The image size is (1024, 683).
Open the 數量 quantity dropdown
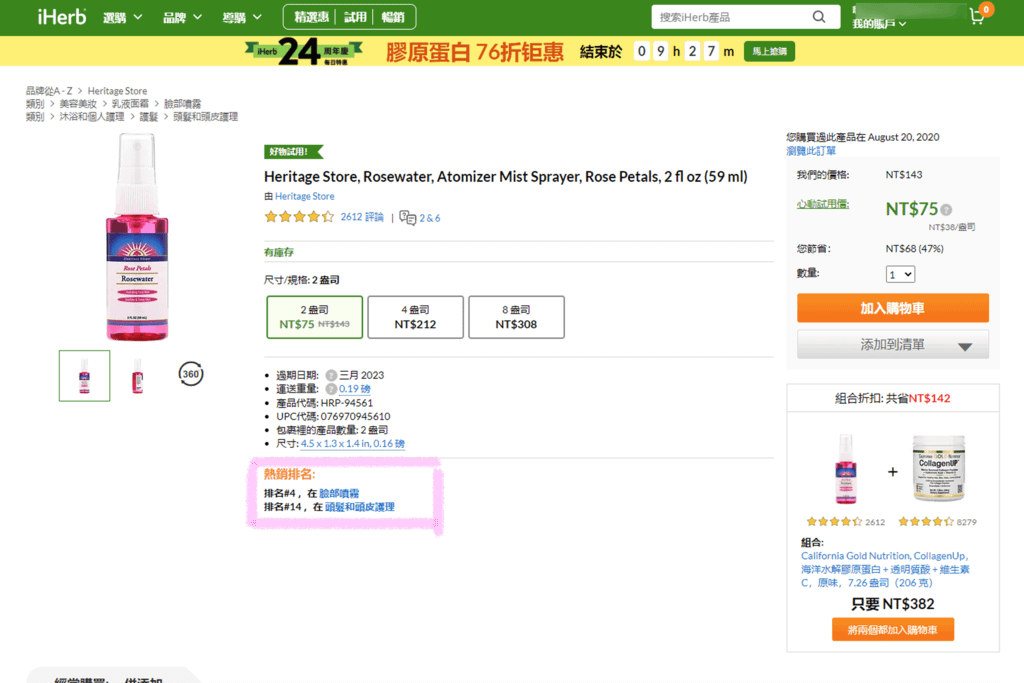(900, 274)
